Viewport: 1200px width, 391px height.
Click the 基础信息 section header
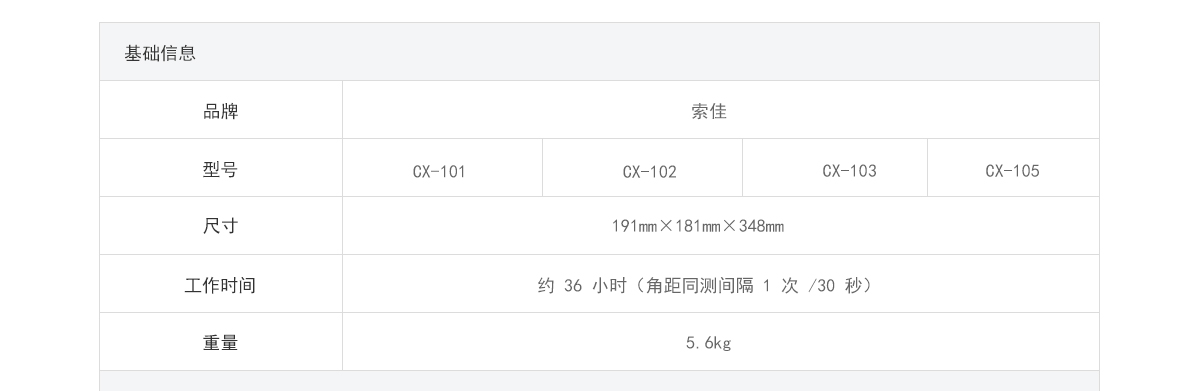[x=160, y=53]
